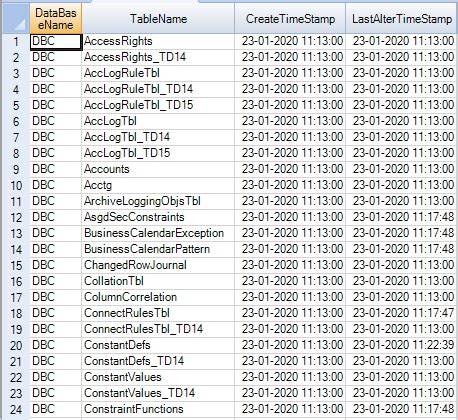Select row header number 18
Viewport: 458px width, 420px height.
click(16, 313)
